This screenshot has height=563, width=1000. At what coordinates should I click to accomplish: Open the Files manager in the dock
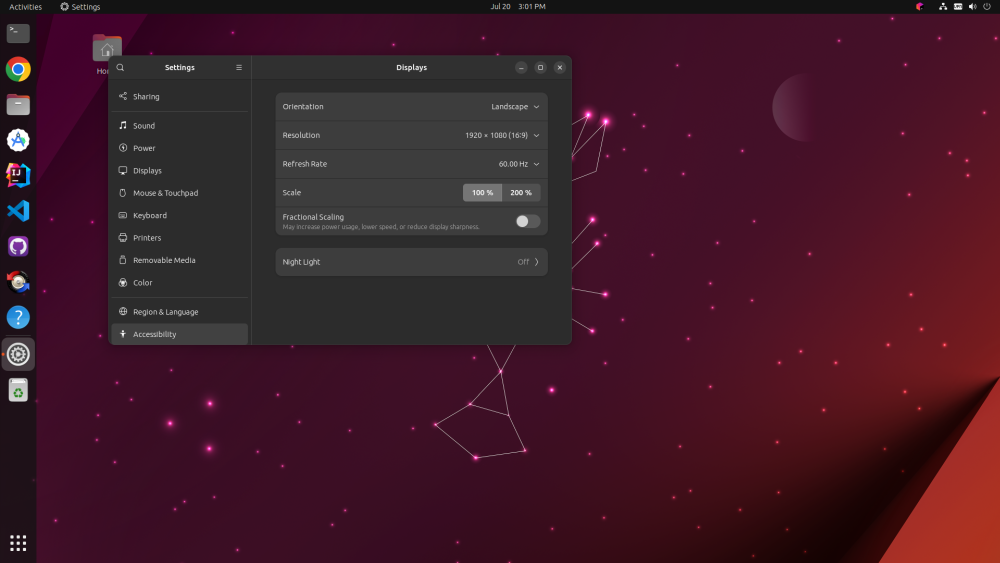18,105
